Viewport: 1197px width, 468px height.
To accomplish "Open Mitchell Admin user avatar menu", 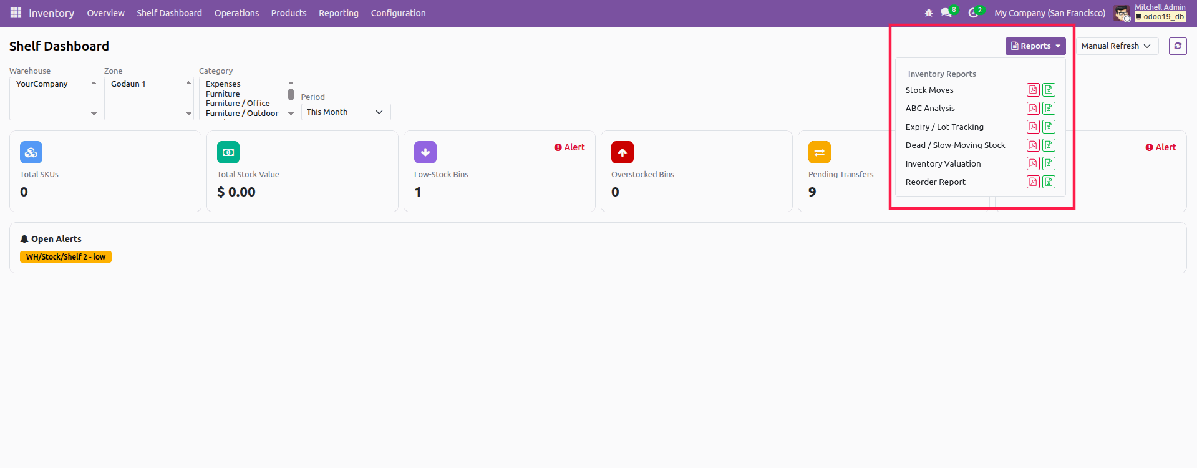I will tap(1121, 13).
